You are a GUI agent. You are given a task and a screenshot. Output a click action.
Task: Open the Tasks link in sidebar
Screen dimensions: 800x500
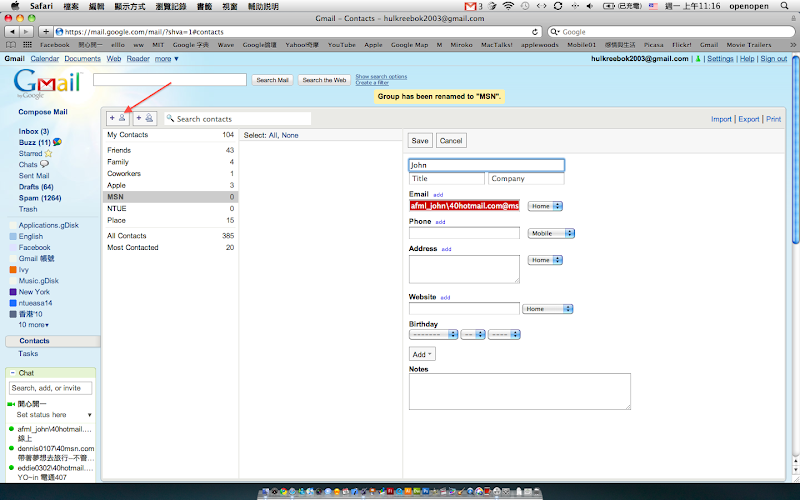click(x=28, y=354)
